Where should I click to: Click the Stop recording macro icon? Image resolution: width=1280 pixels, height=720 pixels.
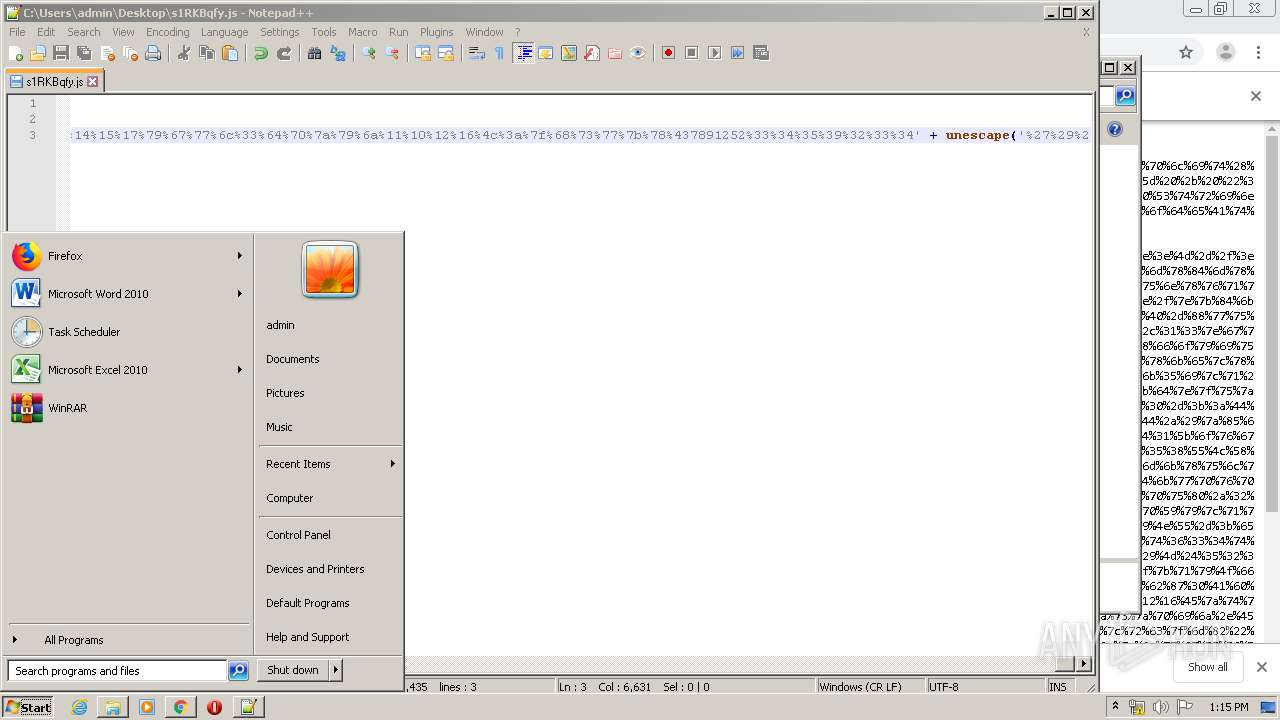click(692, 53)
